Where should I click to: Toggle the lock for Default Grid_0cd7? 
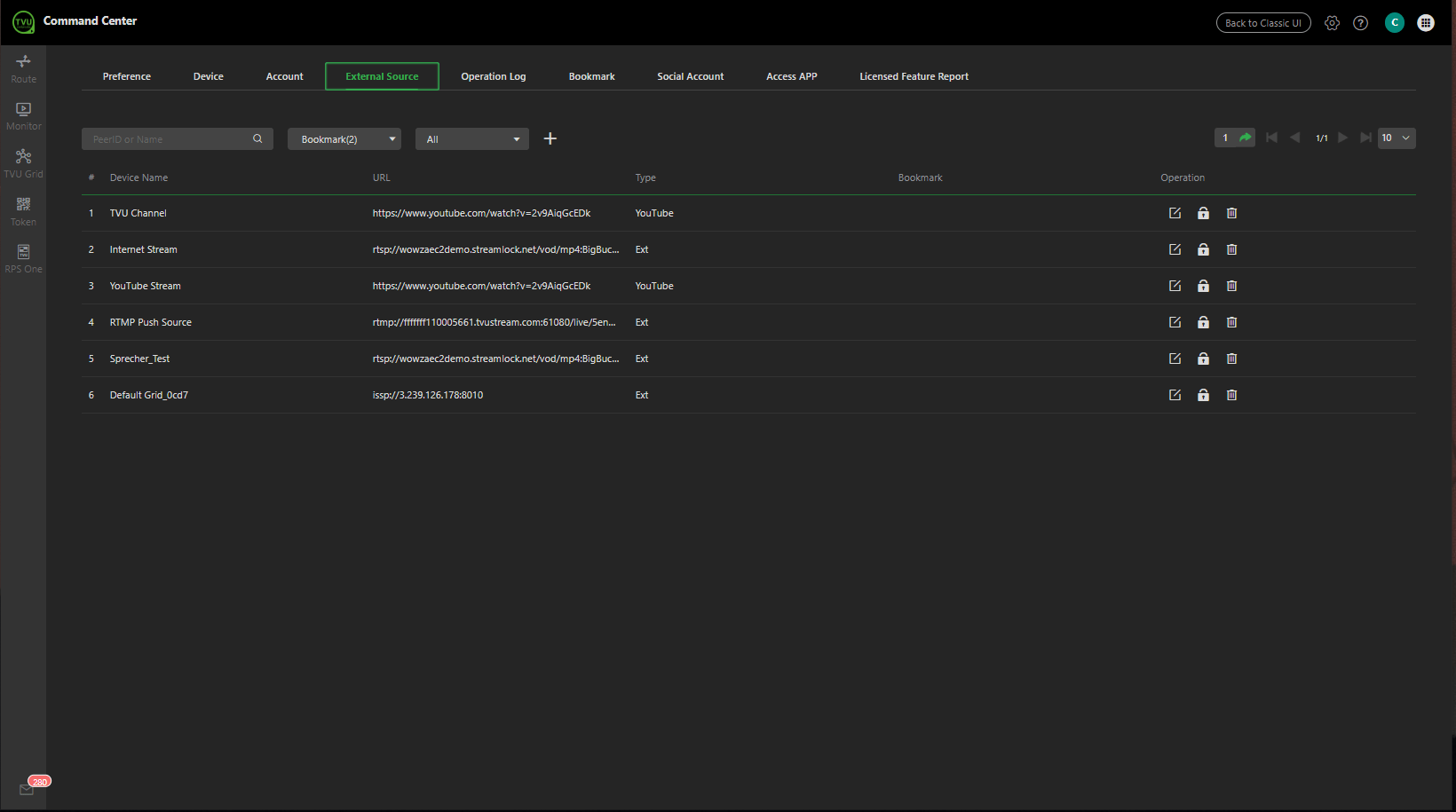pyautogui.click(x=1203, y=395)
